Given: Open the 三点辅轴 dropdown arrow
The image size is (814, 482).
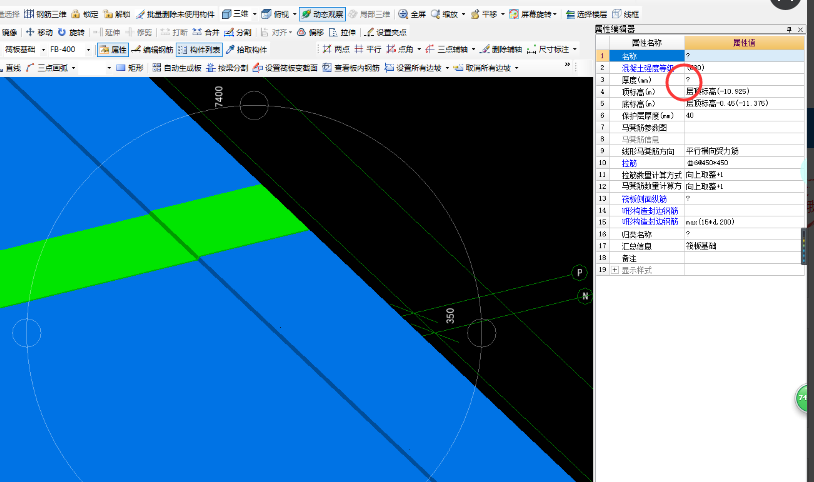Looking at the screenshot, I should click(x=473, y=49).
